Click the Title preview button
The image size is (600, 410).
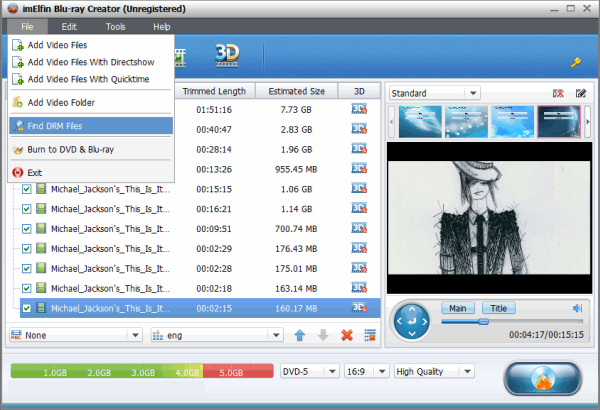click(x=498, y=308)
